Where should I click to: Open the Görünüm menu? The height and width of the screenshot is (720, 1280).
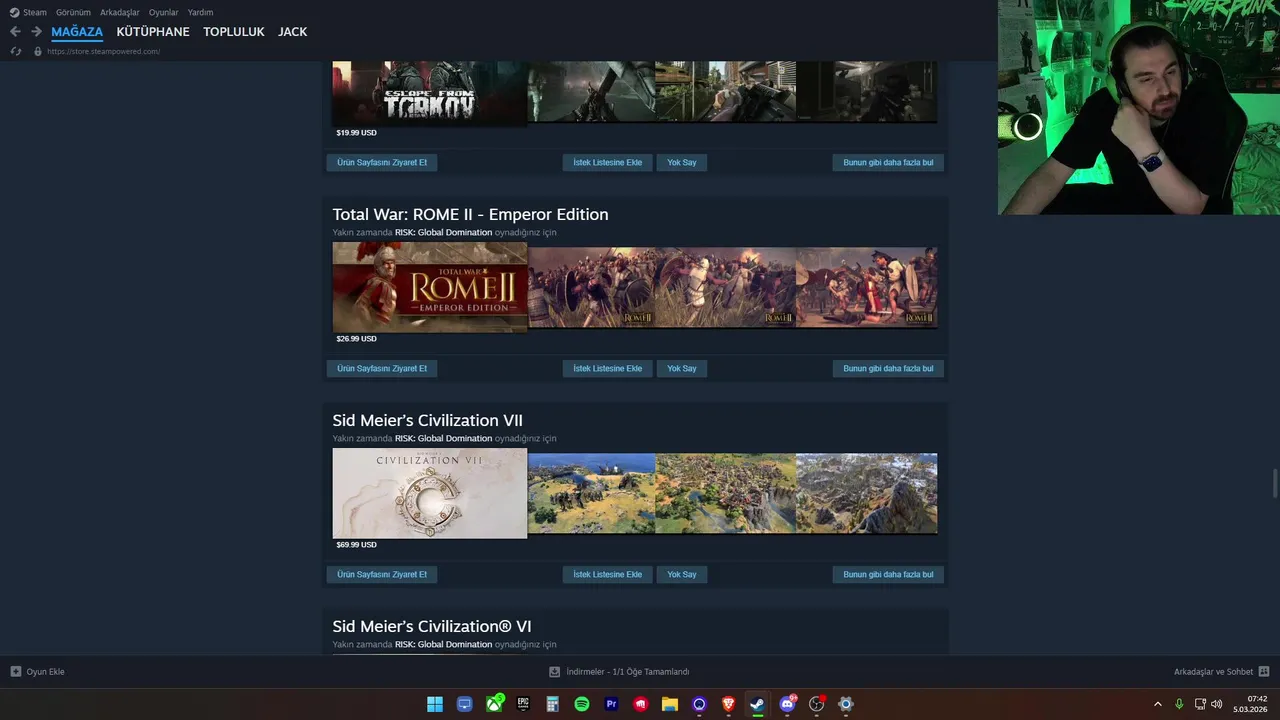click(73, 12)
